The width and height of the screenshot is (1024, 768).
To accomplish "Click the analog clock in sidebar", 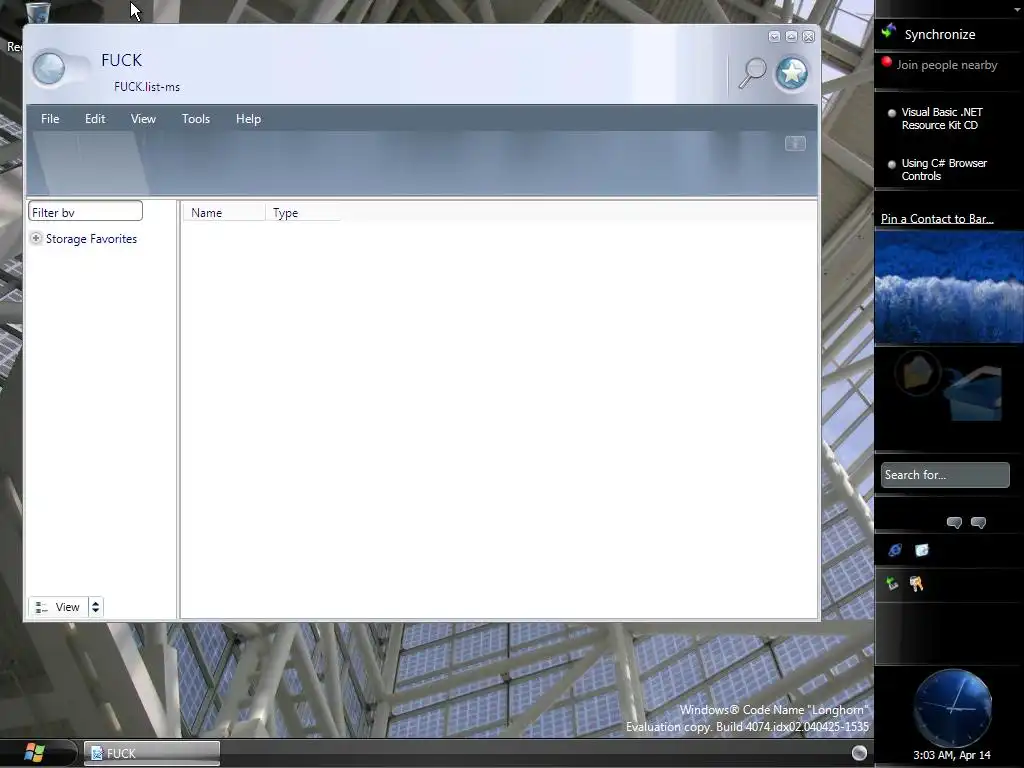I will click(952, 707).
